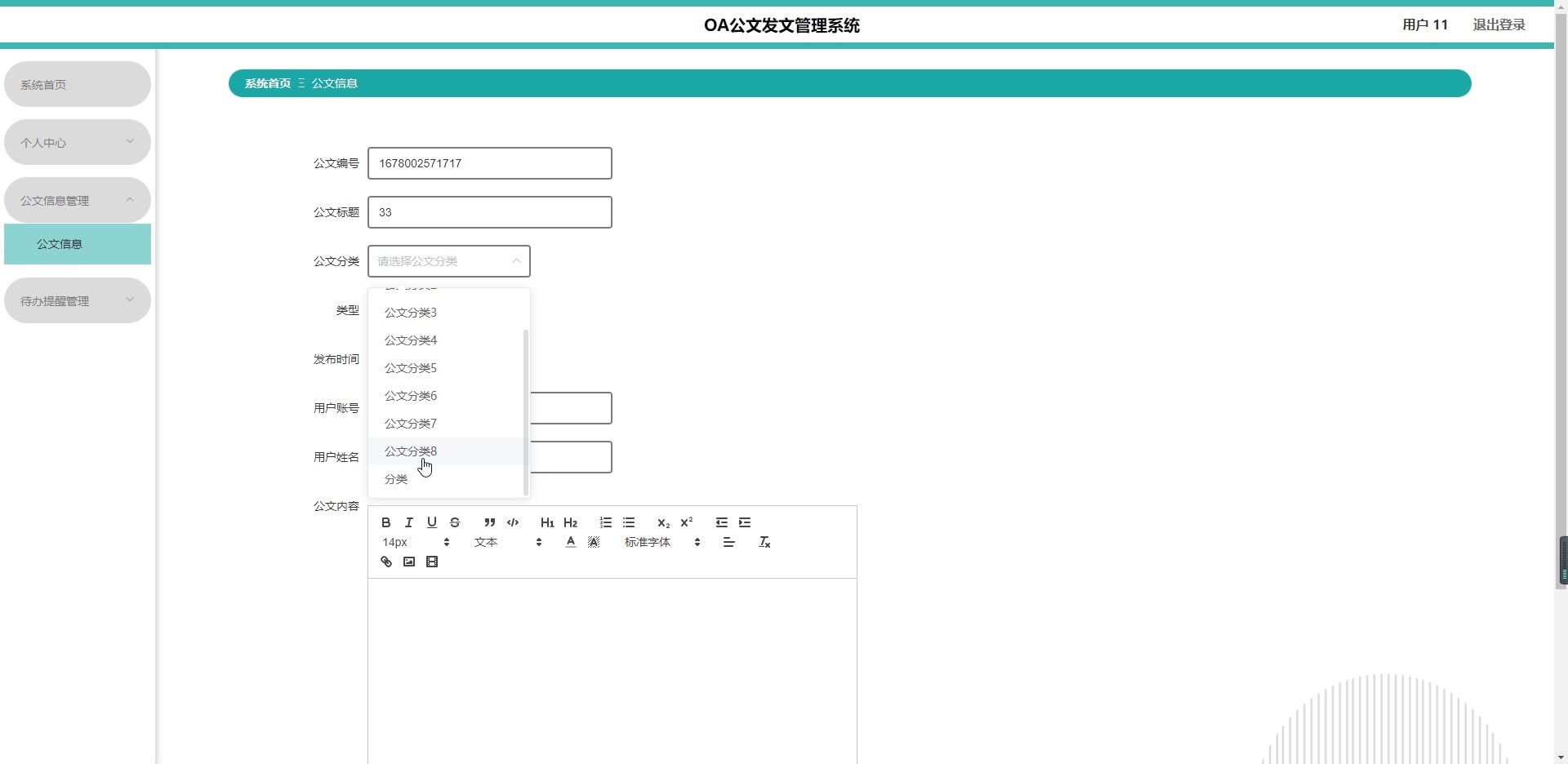Decrease indent of paragraph
This screenshot has height=764, width=1568.
[x=722, y=522]
